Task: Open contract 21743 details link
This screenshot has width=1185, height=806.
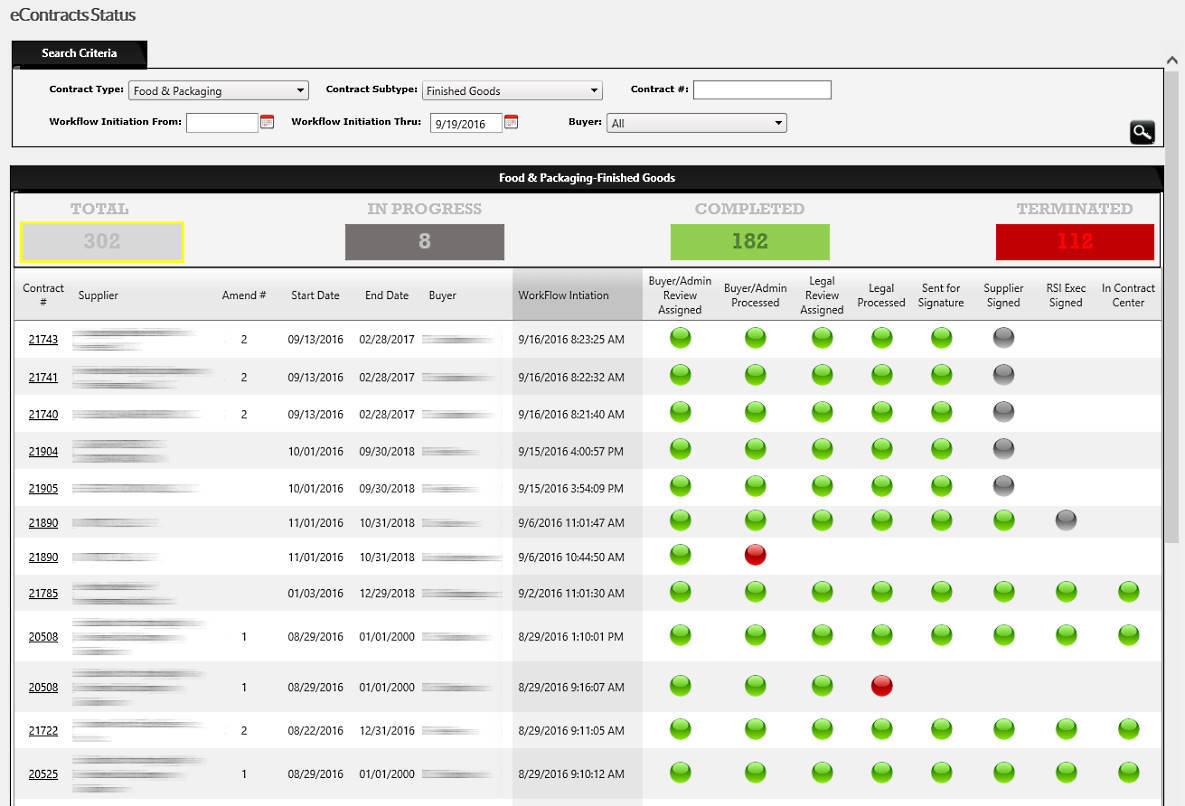Action: pyautogui.click(x=43, y=339)
